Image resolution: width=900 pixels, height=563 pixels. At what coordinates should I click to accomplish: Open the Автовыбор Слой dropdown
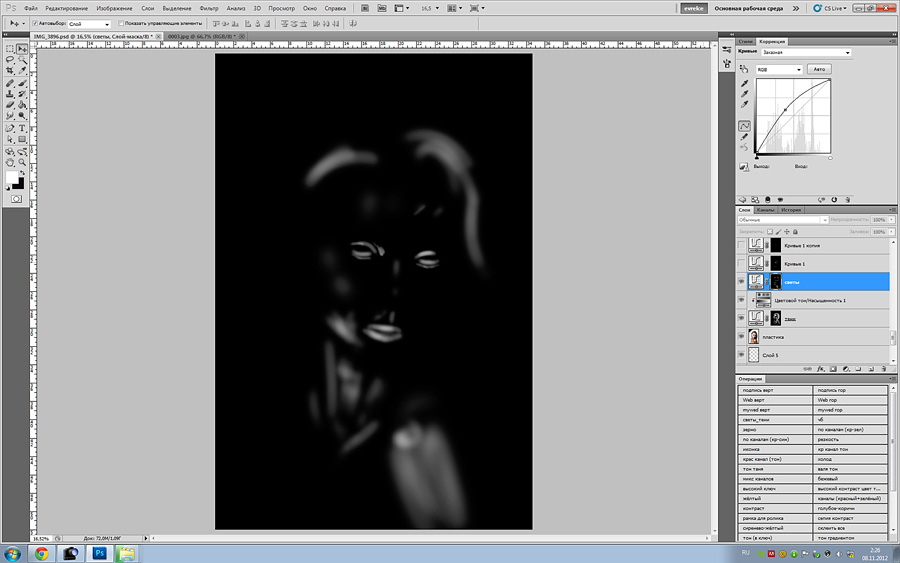point(89,24)
